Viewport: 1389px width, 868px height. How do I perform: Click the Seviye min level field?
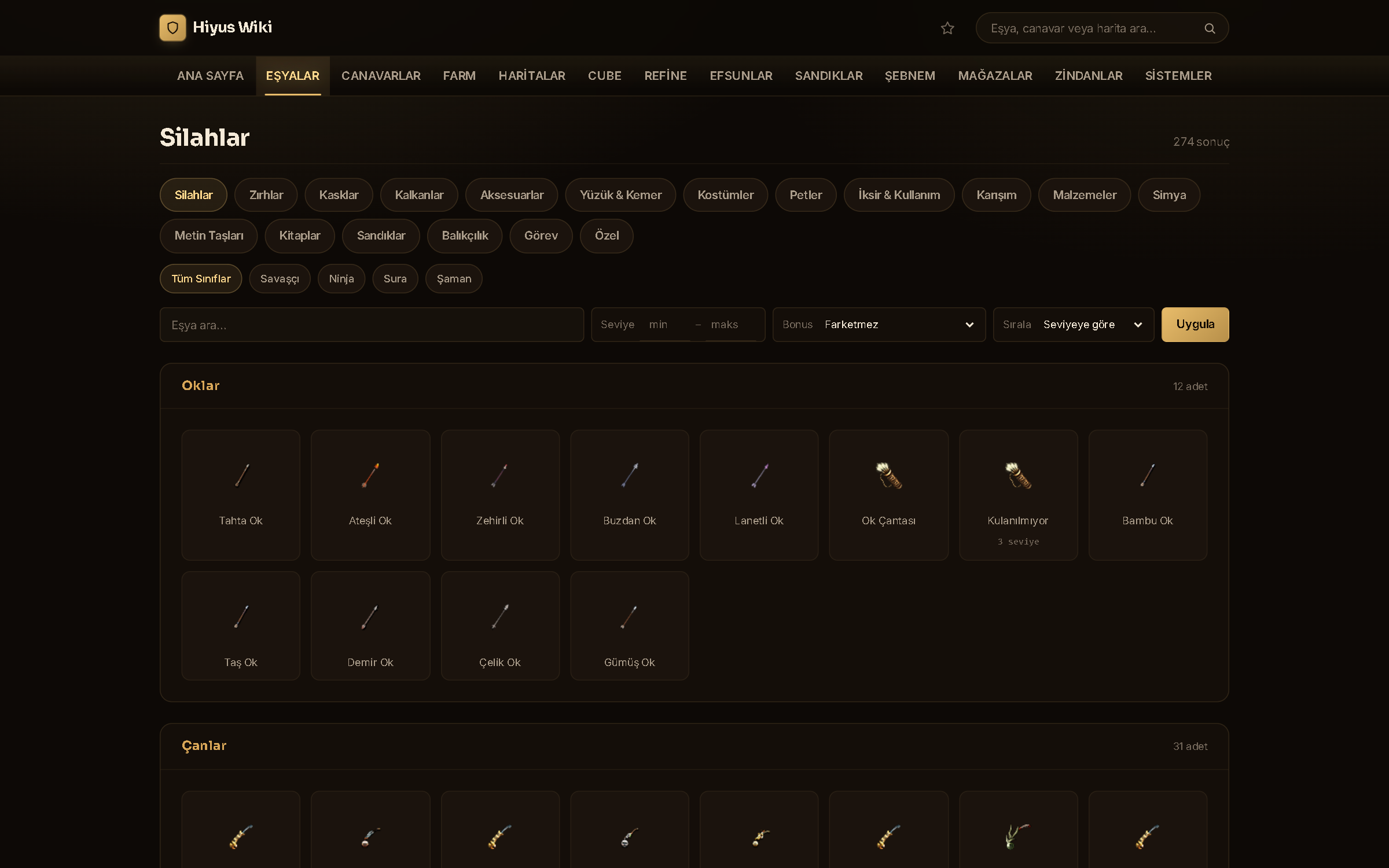[665, 325]
